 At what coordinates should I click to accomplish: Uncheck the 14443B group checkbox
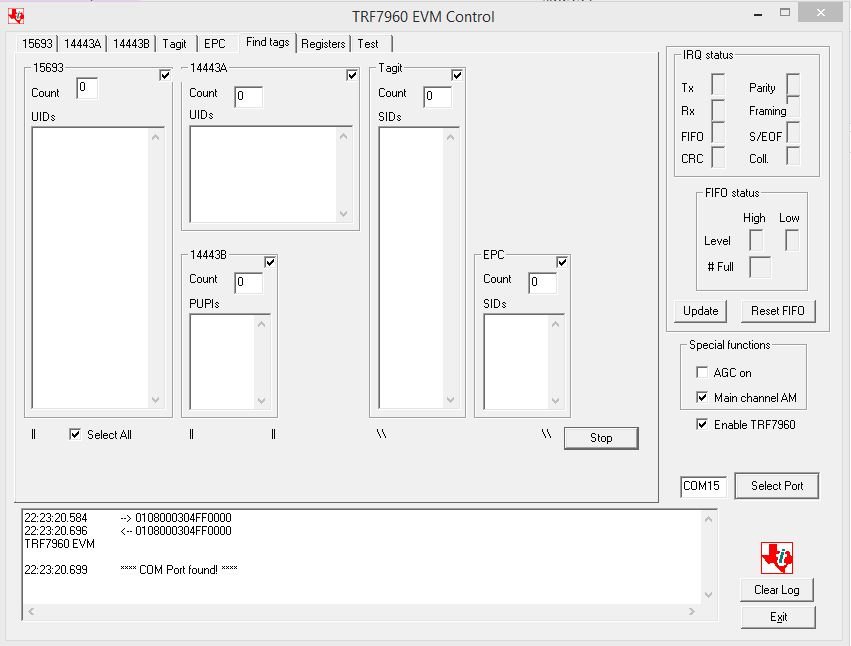pyautogui.click(x=270, y=262)
